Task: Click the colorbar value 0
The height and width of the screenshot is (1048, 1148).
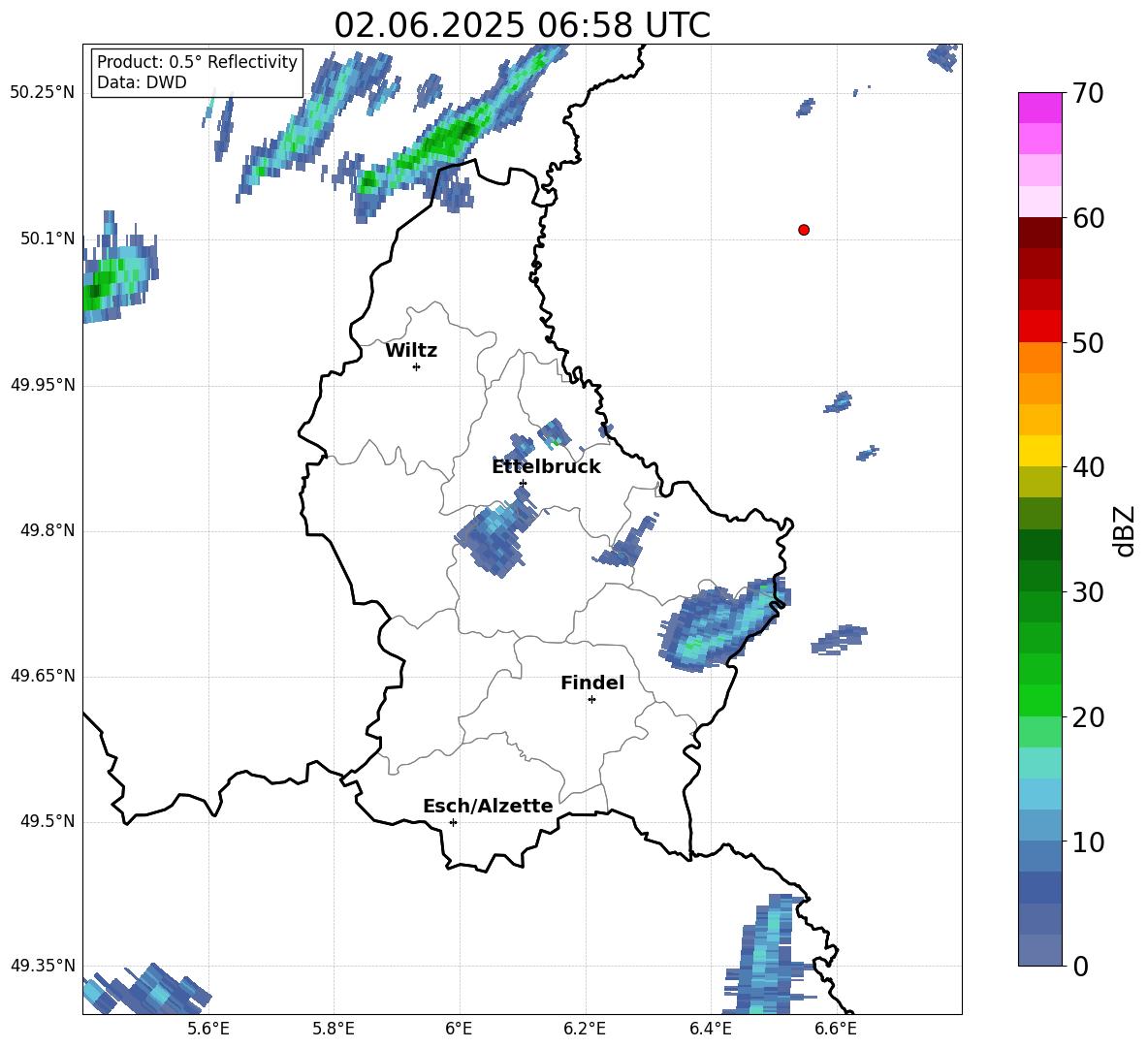Action: pyautogui.click(x=1080, y=966)
